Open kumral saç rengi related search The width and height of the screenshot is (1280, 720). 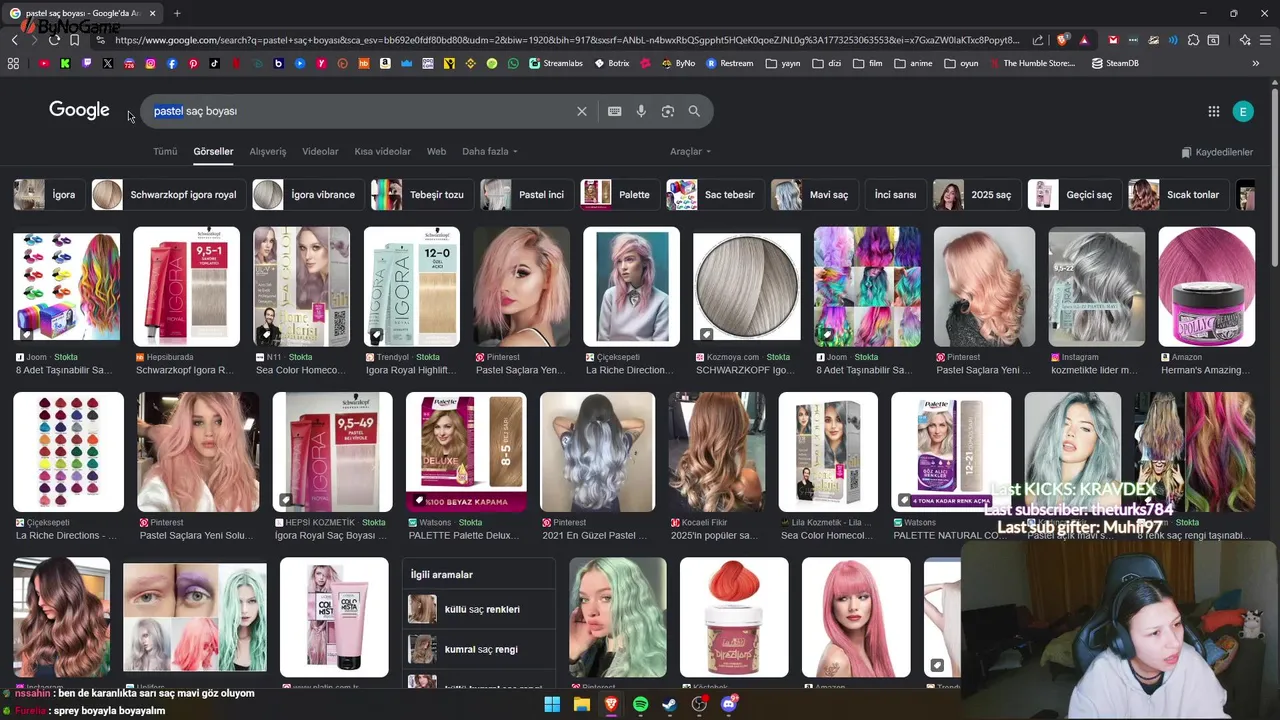tap(479, 649)
